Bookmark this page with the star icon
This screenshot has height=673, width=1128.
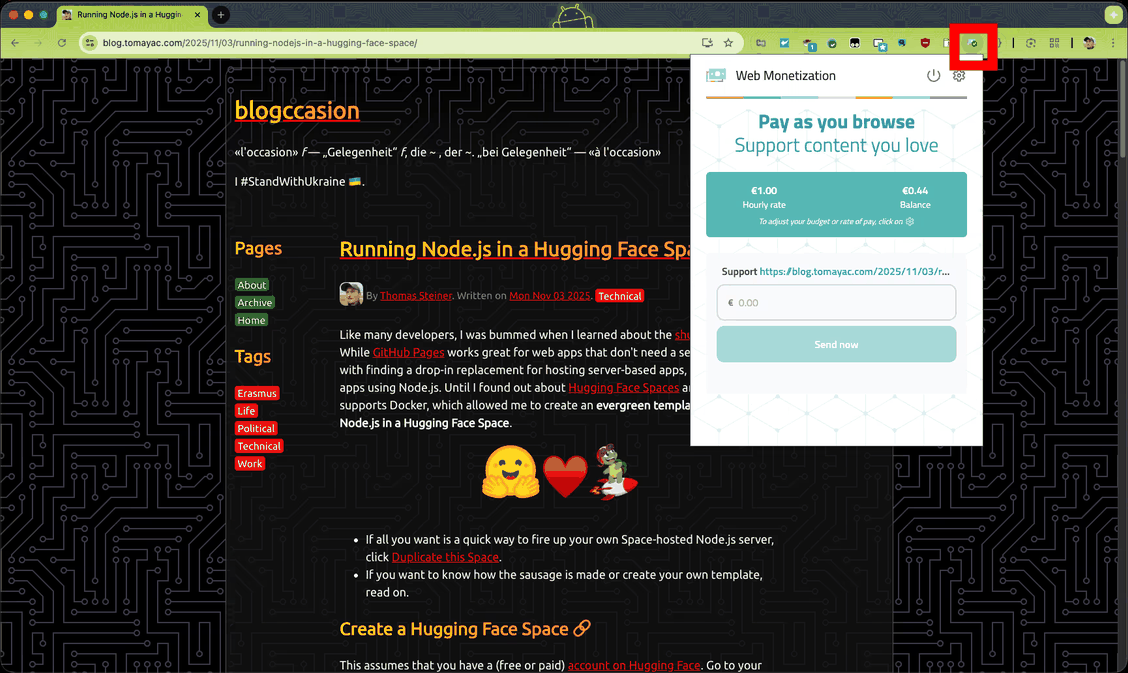pyautogui.click(x=728, y=43)
